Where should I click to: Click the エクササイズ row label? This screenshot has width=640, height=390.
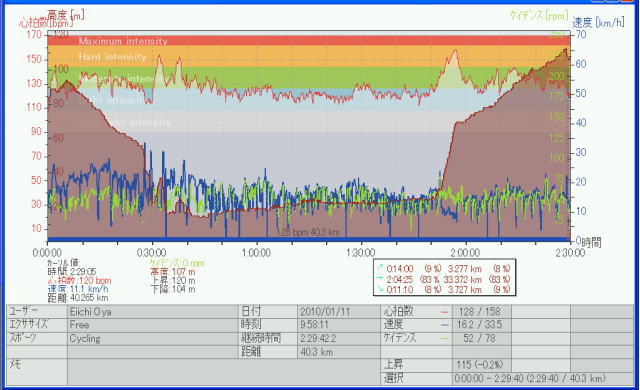coord(28,325)
